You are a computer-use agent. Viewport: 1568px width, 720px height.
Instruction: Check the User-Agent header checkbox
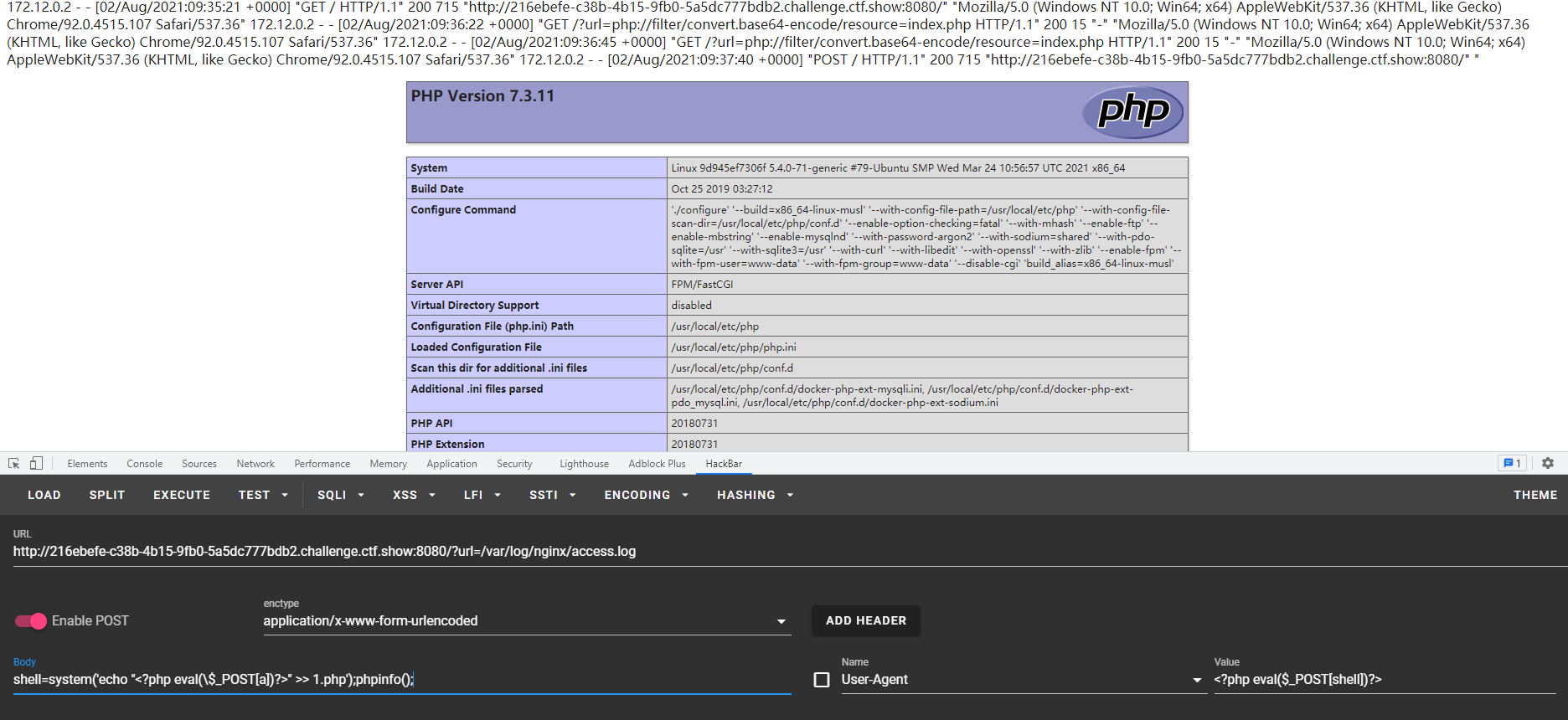822,680
